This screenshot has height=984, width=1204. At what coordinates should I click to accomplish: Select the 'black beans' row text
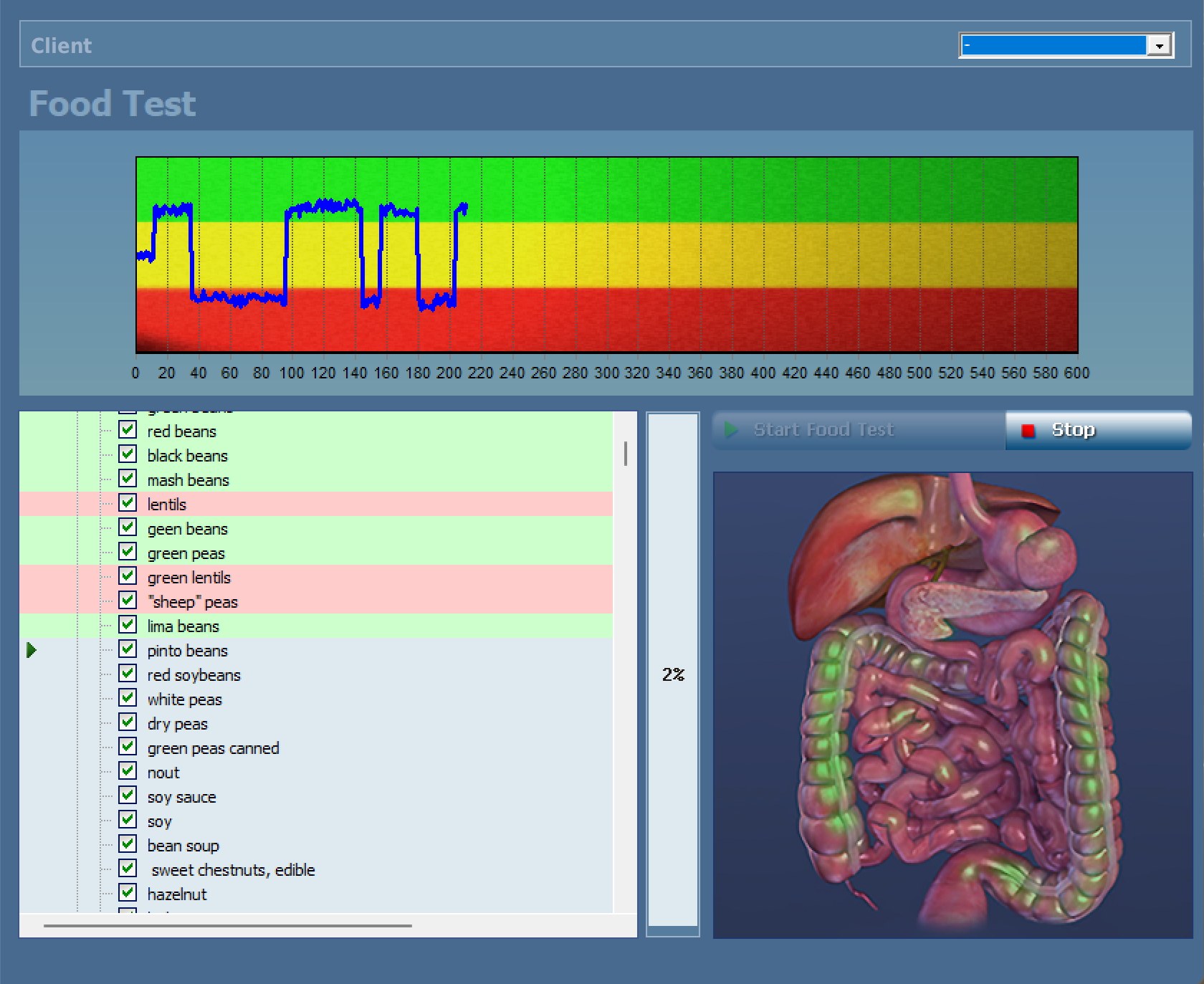tap(187, 456)
